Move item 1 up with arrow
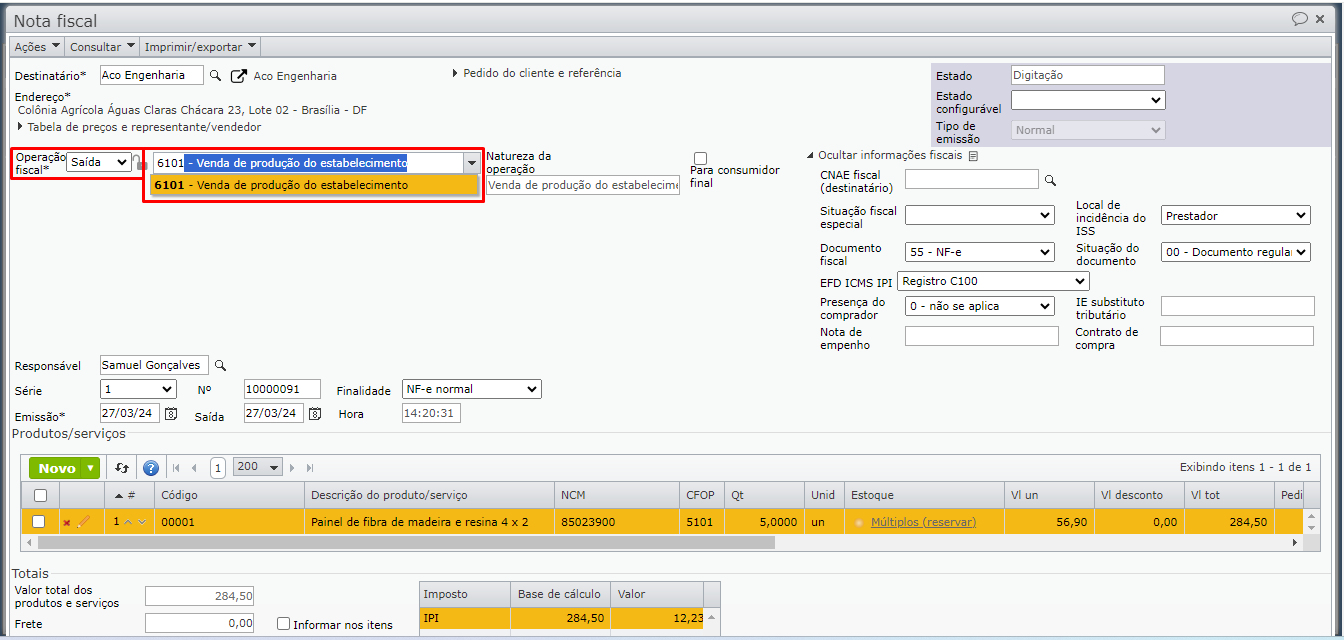Screen dimensions: 1344x640 pyautogui.click(x=128, y=522)
